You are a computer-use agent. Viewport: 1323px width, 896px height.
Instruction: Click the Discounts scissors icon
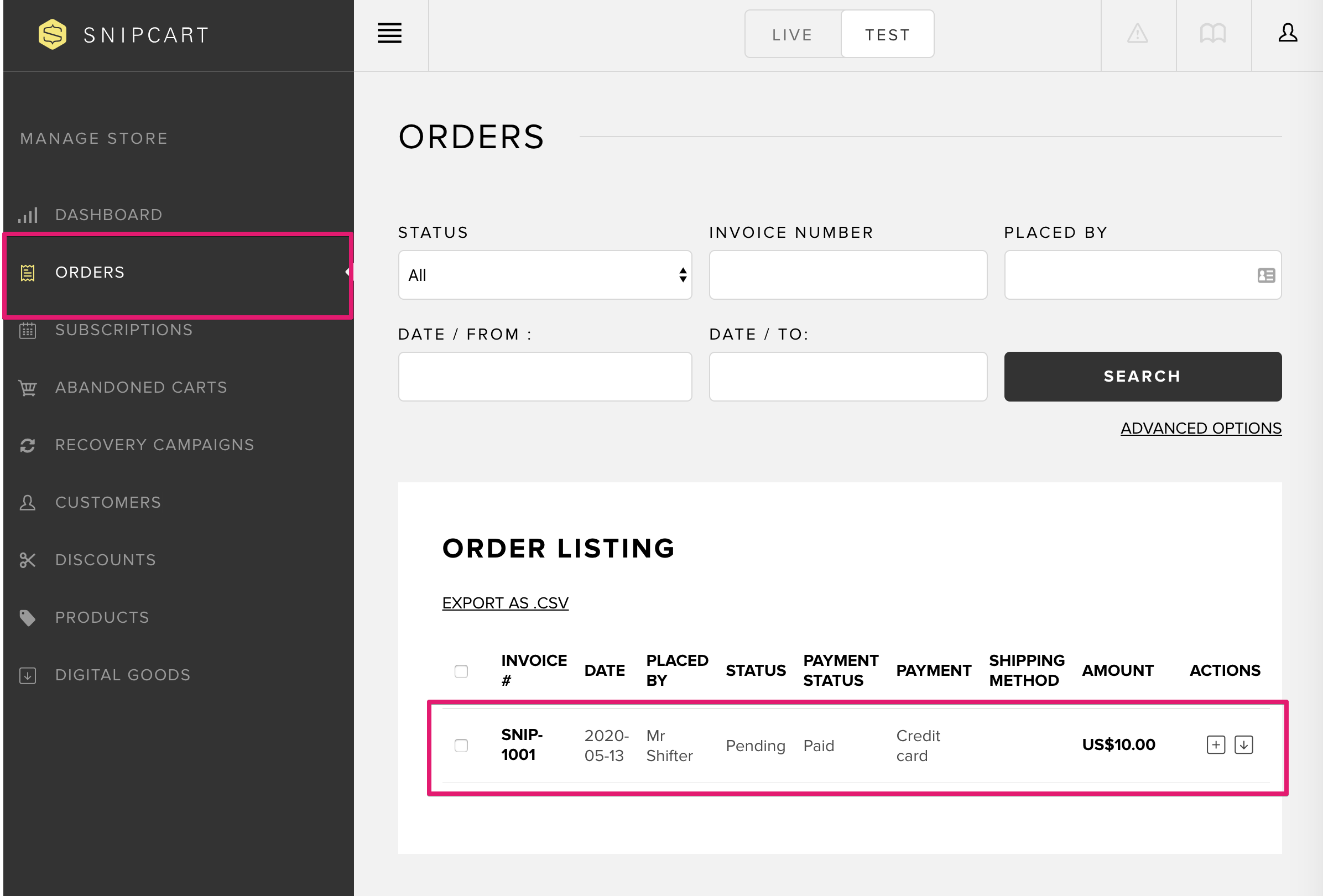pyautogui.click(x=27, y=560)
